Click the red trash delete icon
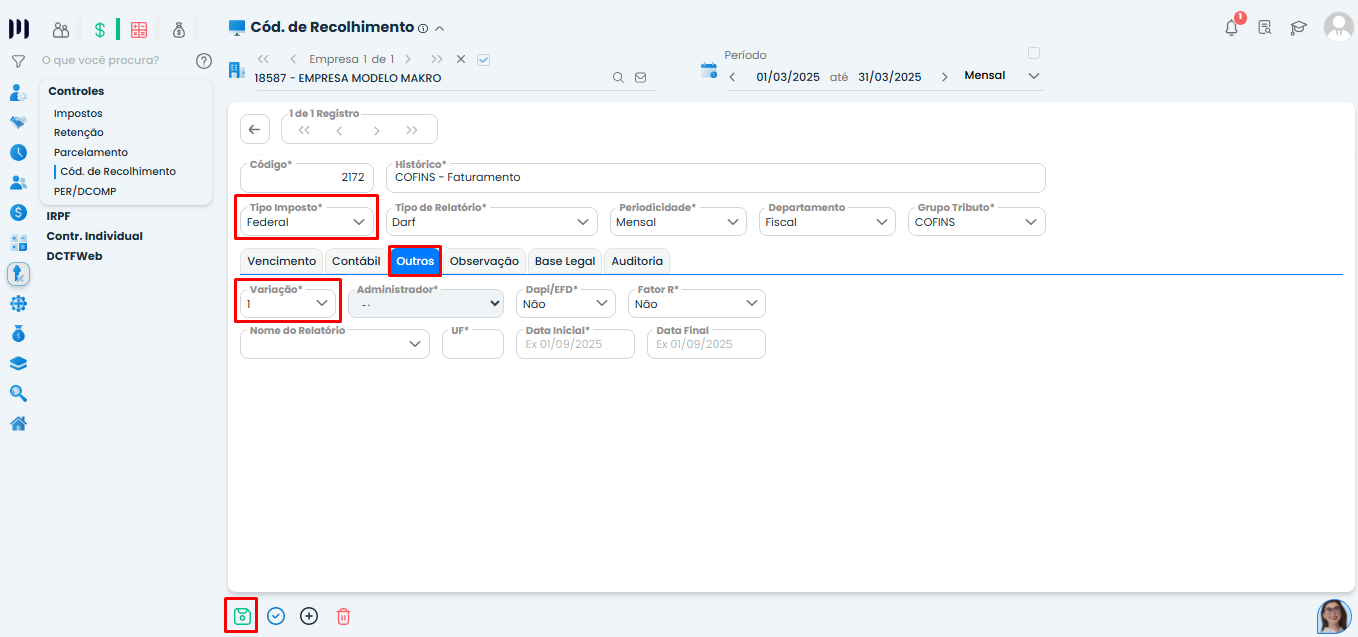Viewport: 1358px width, 637px height. (x=343, y=616)
